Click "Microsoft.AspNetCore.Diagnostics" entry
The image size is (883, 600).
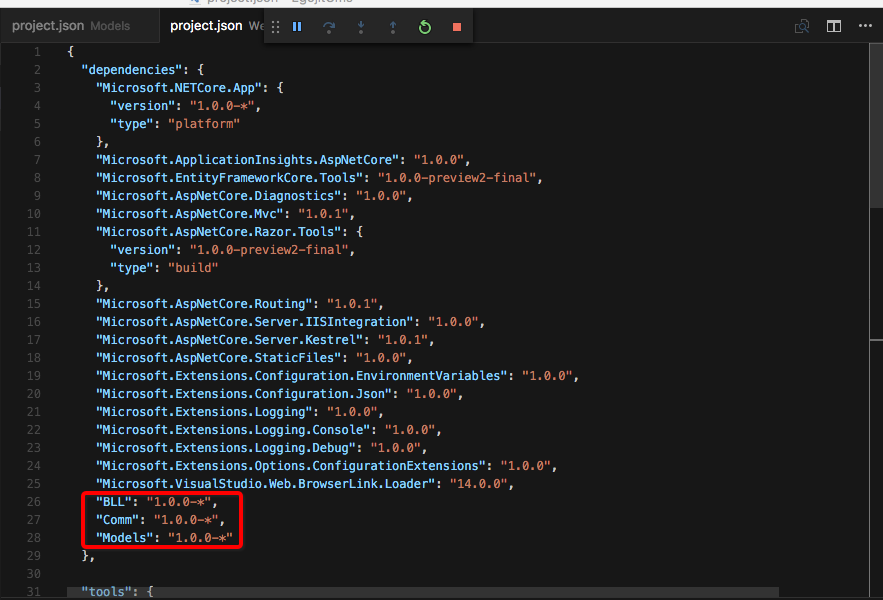coord(218,196)
